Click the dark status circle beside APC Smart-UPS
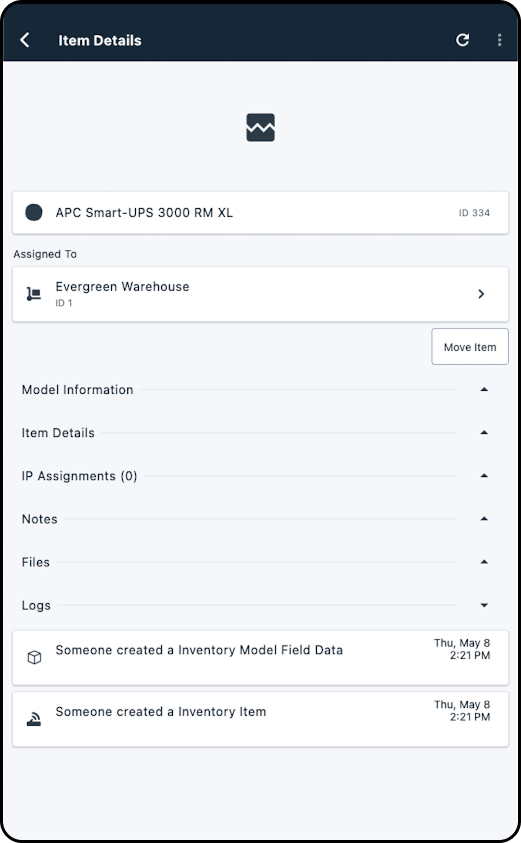 click(34, 212)
